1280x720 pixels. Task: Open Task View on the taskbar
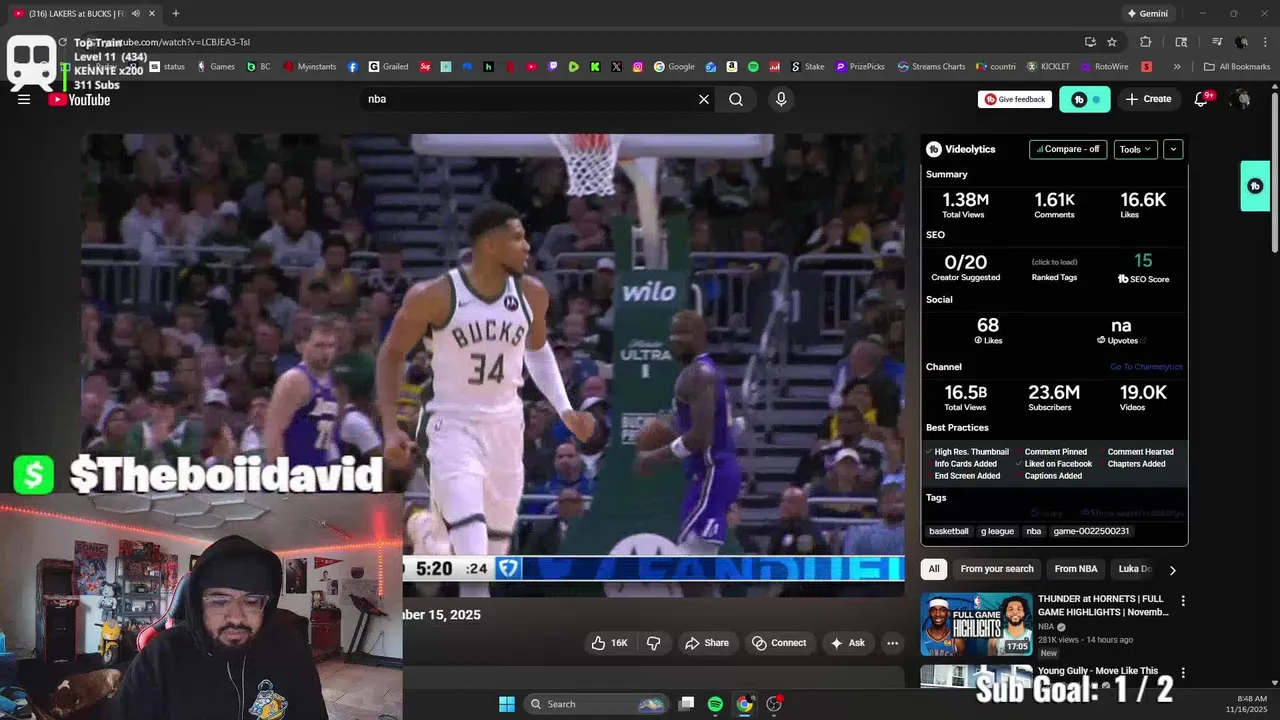686,704
